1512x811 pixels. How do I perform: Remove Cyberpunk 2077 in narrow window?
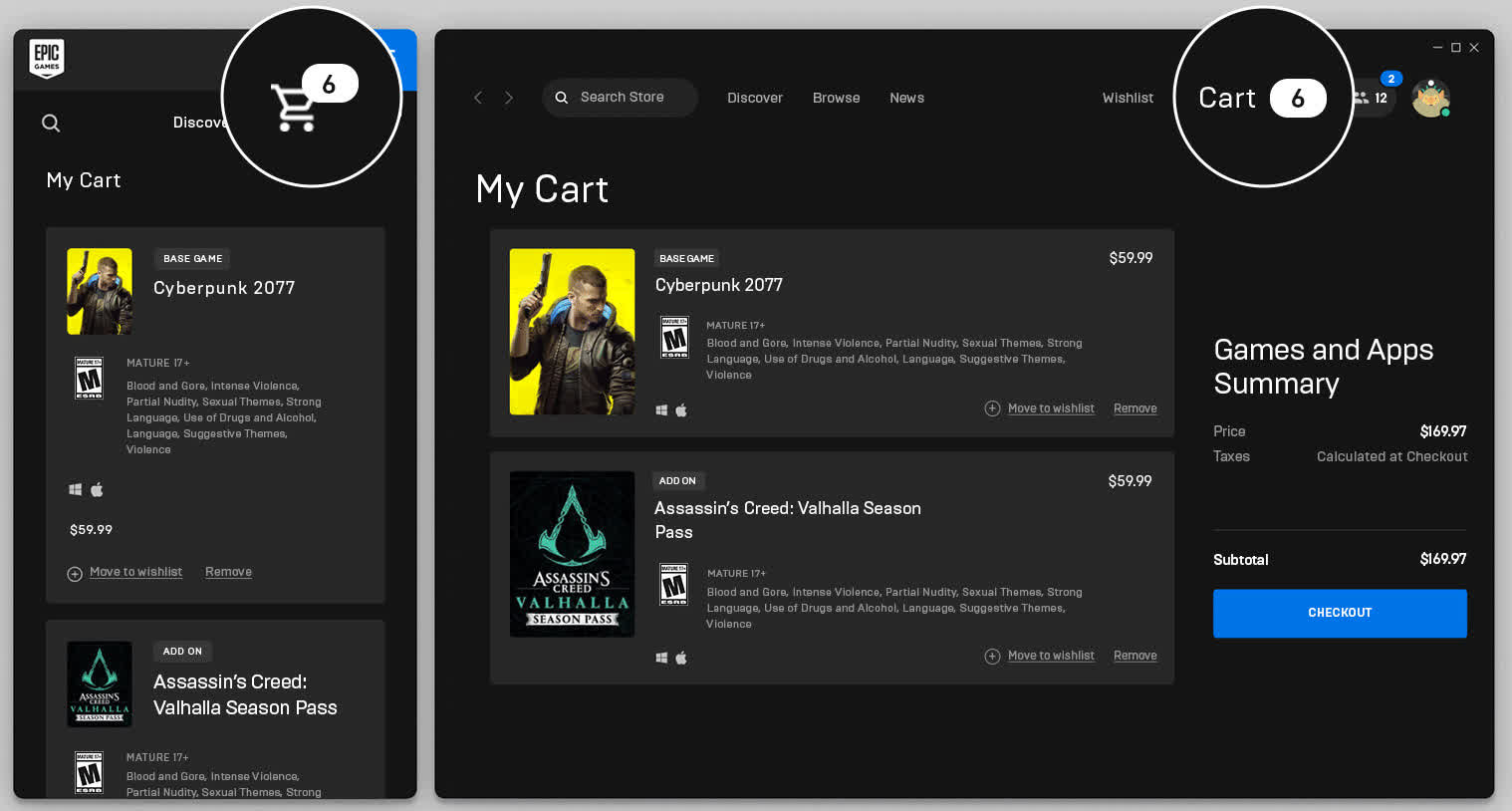tap(228, 572)
